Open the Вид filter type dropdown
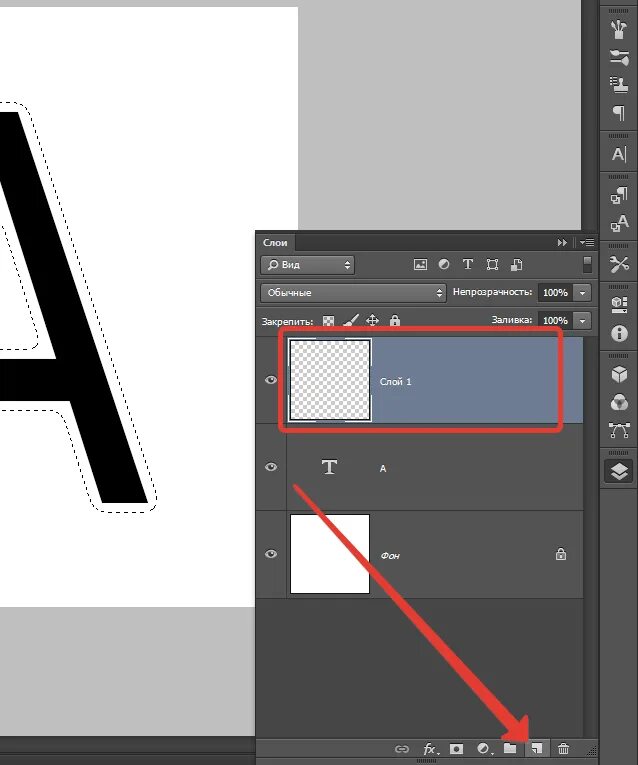 click(x=307, y=265)
